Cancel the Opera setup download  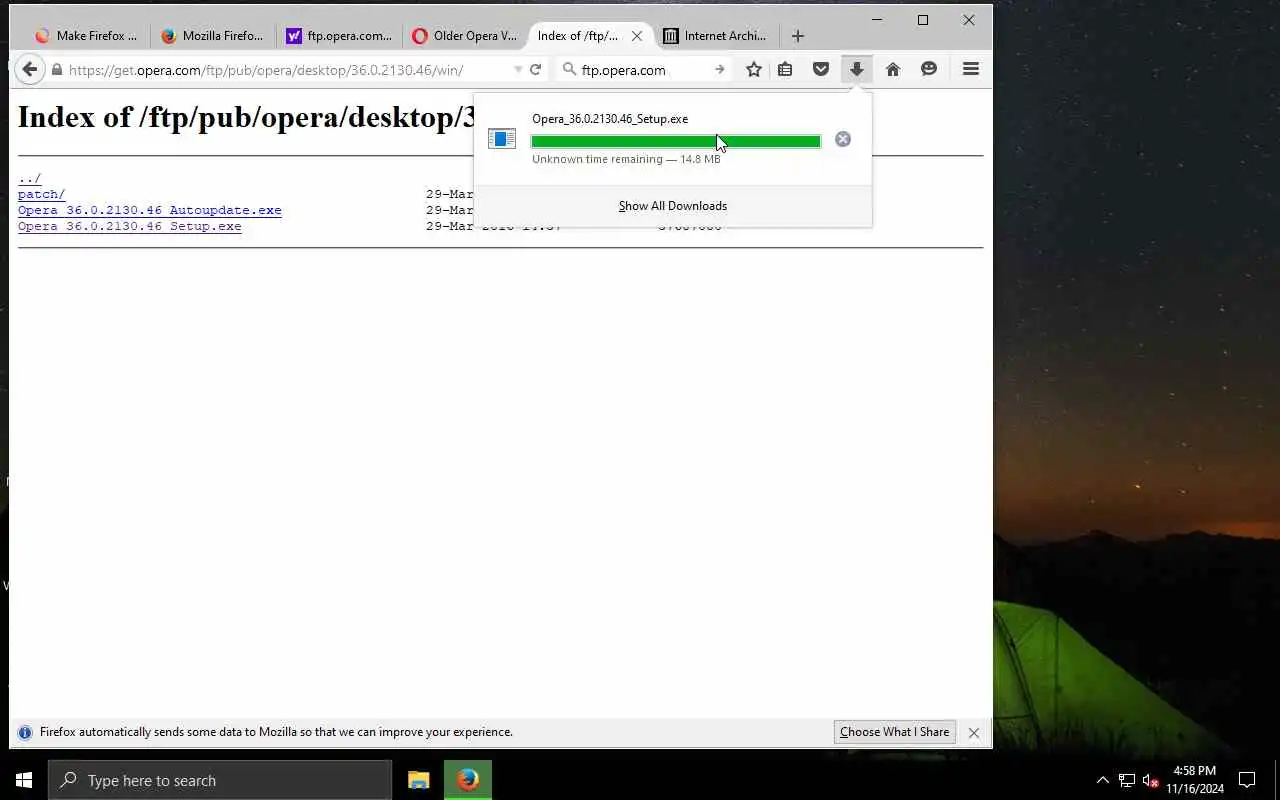843,139
